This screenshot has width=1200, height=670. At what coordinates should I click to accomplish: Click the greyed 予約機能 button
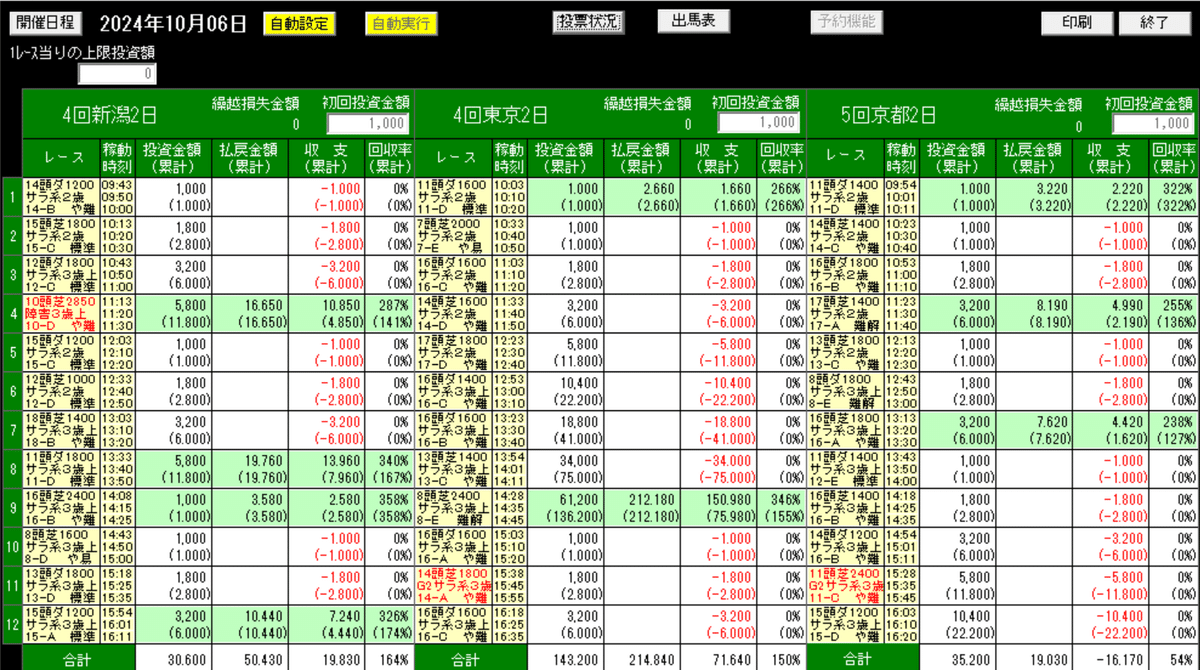pos(845,21)
